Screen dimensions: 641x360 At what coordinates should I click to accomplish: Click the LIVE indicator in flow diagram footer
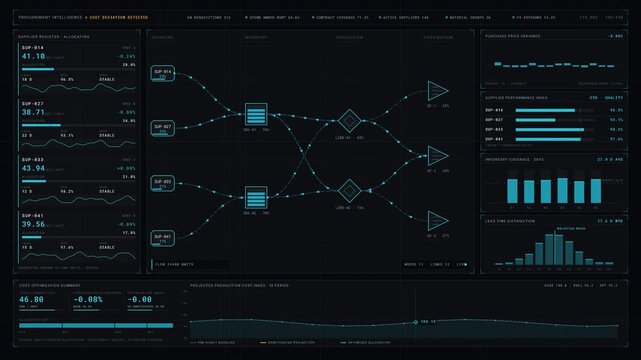462,264
